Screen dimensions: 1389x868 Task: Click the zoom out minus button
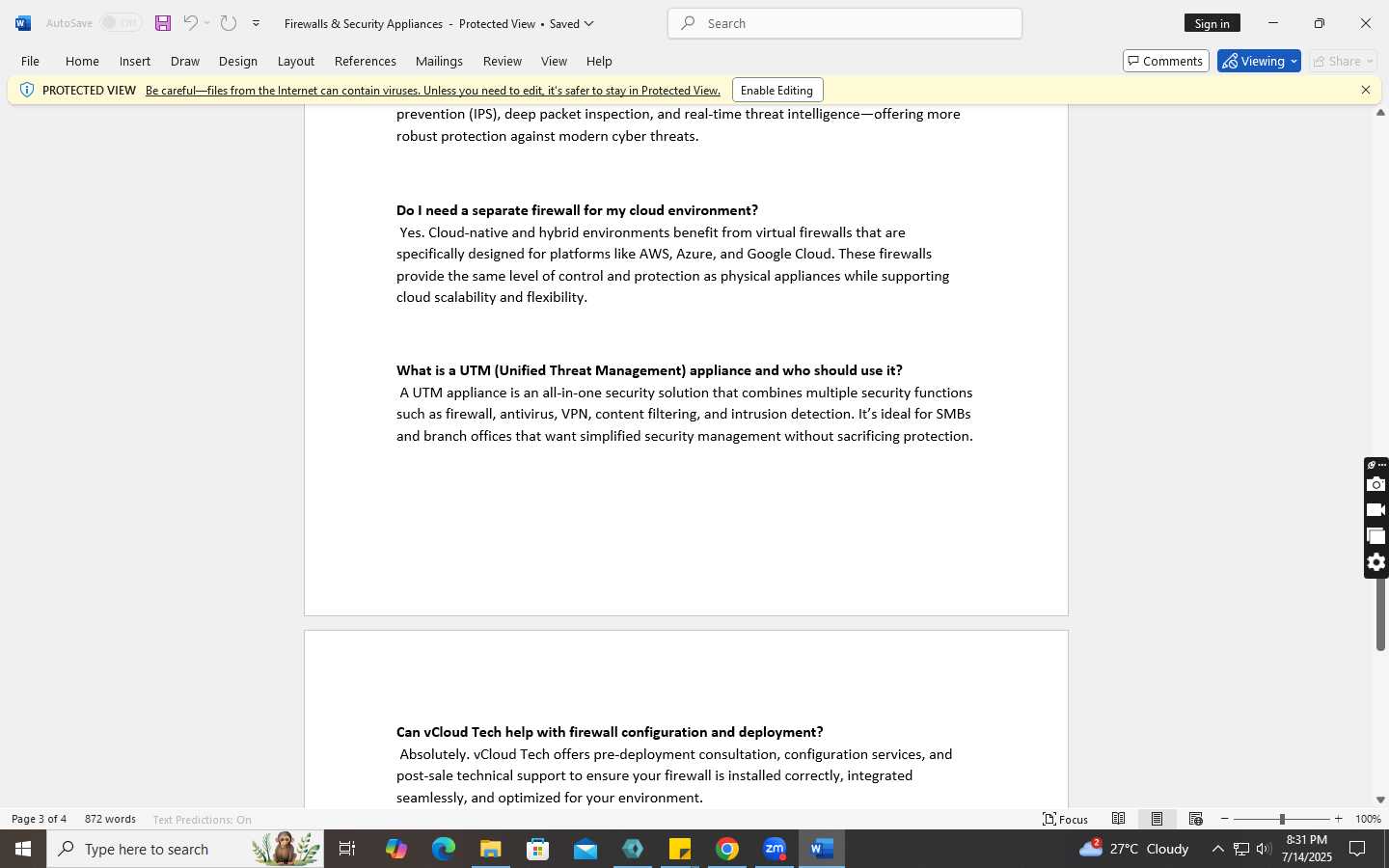coord(1225,819)
